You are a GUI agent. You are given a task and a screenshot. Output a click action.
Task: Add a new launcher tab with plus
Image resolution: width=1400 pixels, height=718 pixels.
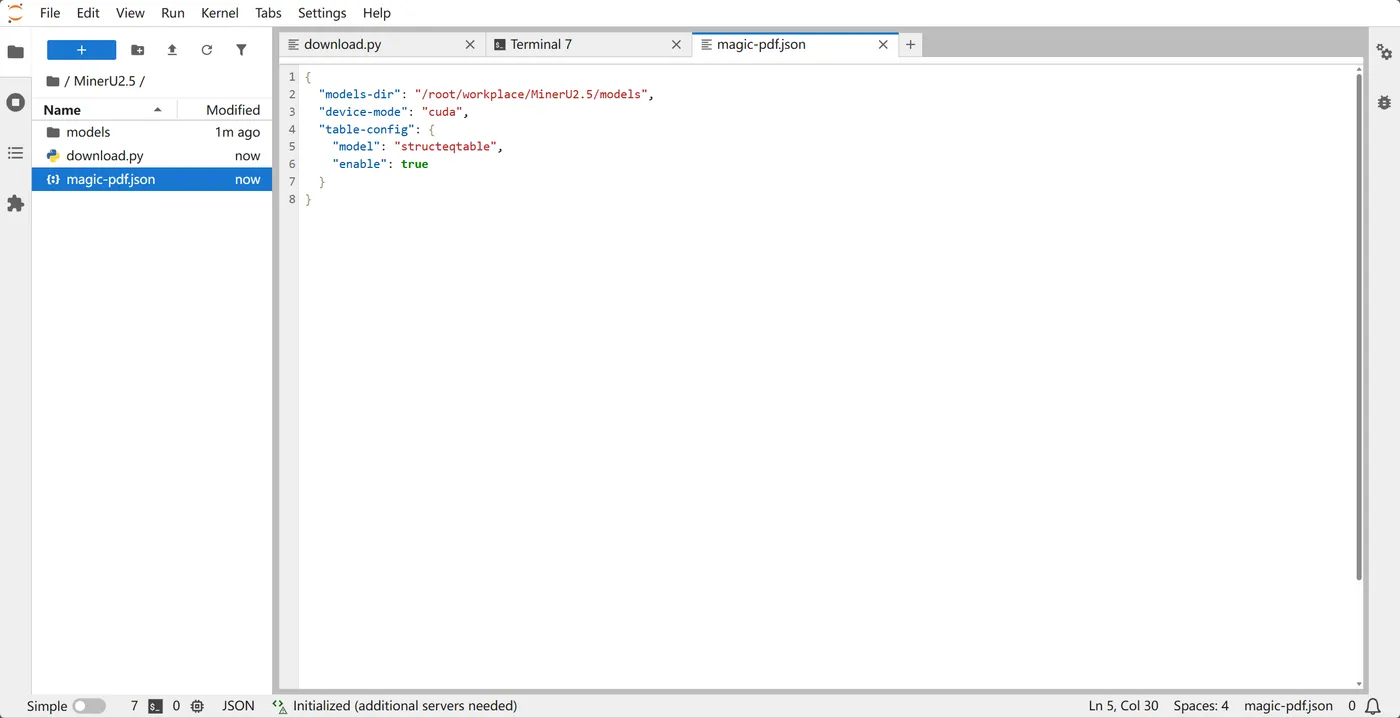(910, 44)
